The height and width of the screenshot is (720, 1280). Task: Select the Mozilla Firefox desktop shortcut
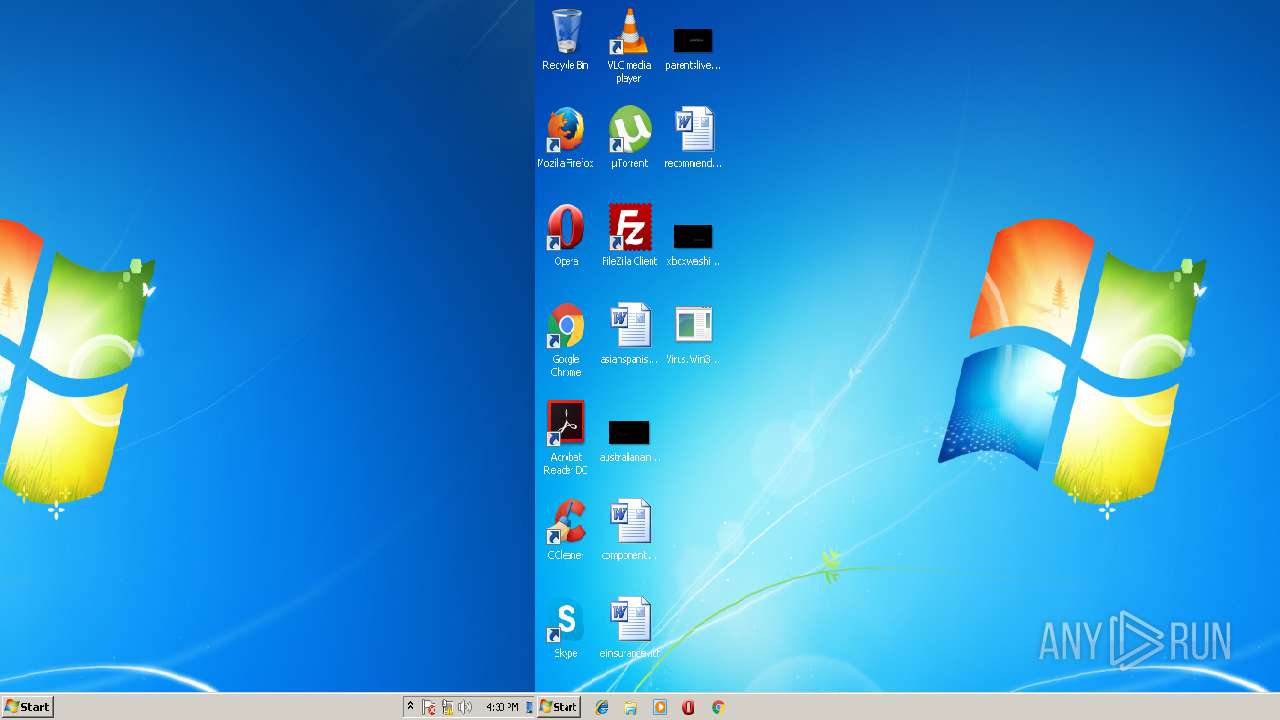[x=565, y=138]
